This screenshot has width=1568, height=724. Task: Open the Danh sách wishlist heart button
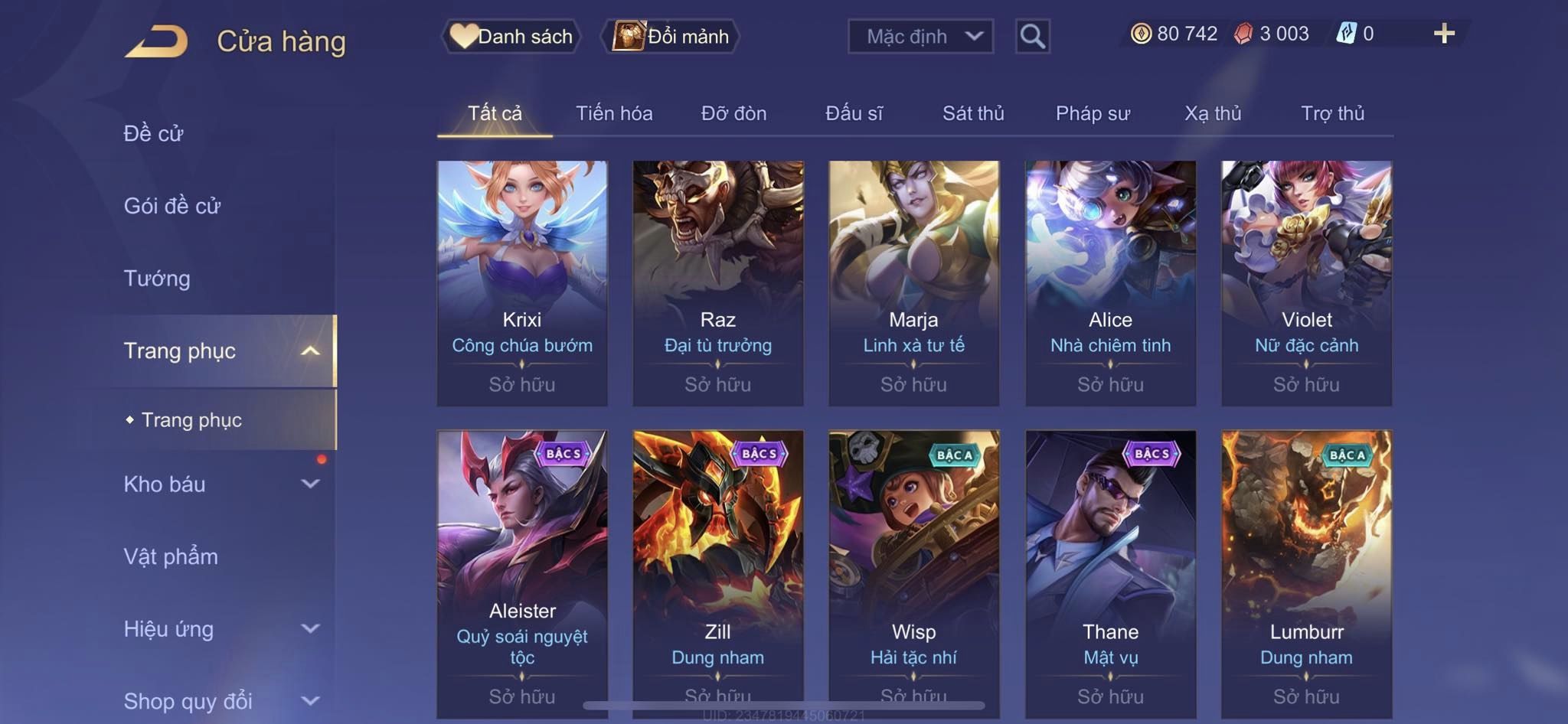tap(511, 36)
